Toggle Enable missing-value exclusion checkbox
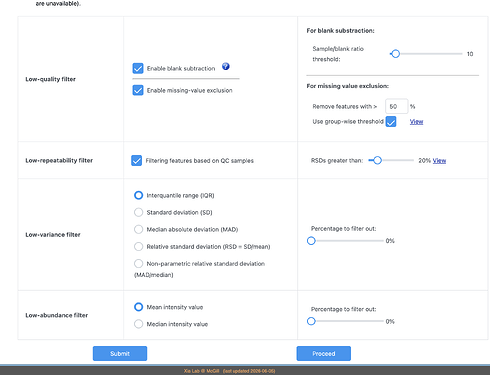Image resolution: width=490 pixels, height=375 pixels. coord(138,90)
